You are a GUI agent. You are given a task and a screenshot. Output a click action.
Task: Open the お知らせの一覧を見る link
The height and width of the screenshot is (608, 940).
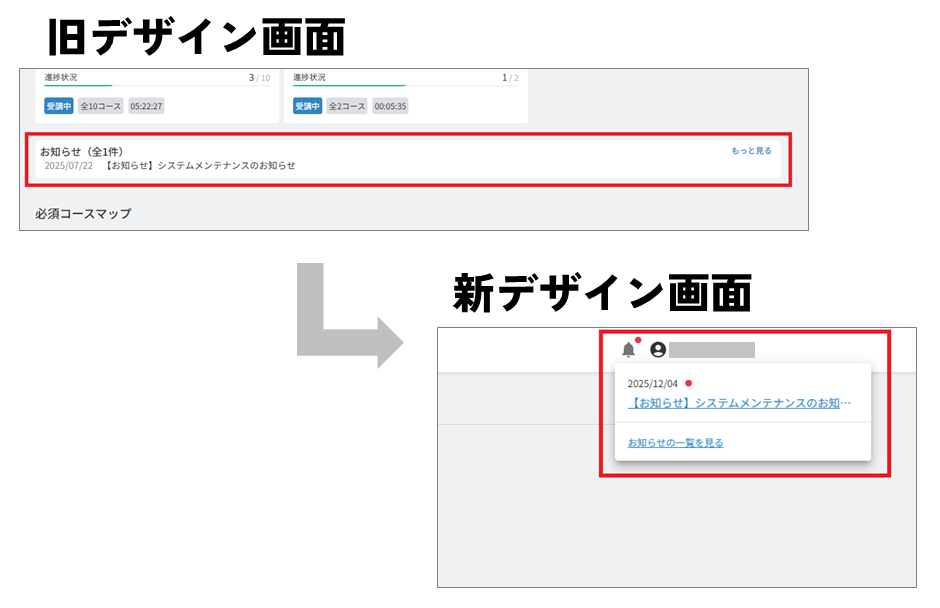pyautogui.click(x=676, y=443)
